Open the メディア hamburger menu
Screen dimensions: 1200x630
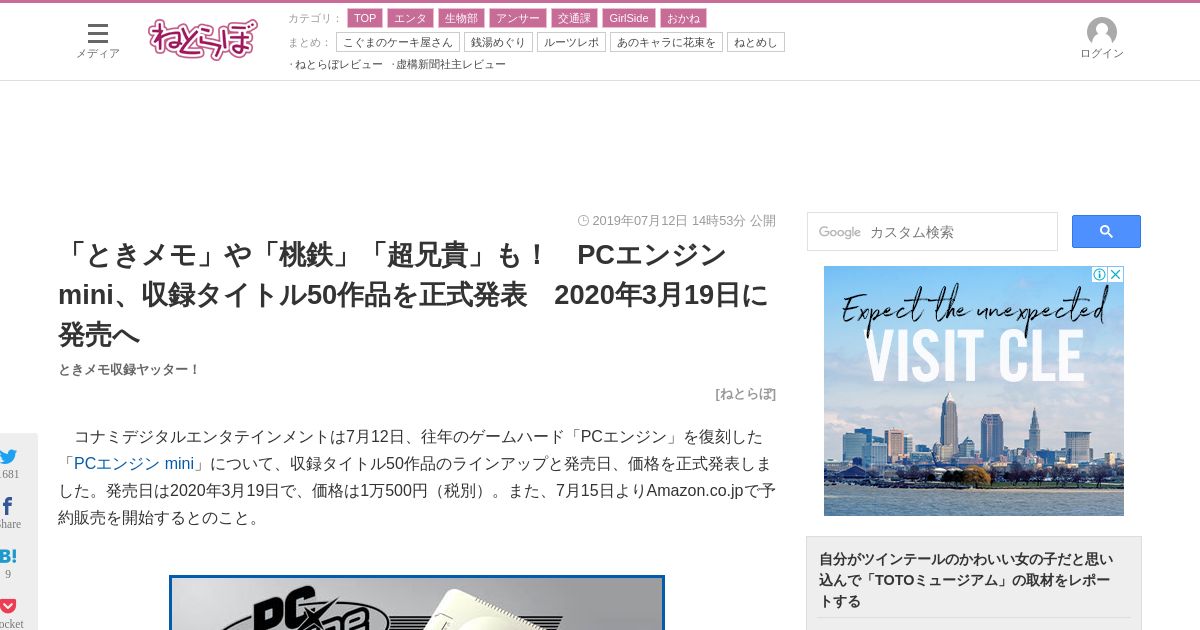[x=97, y=41]
